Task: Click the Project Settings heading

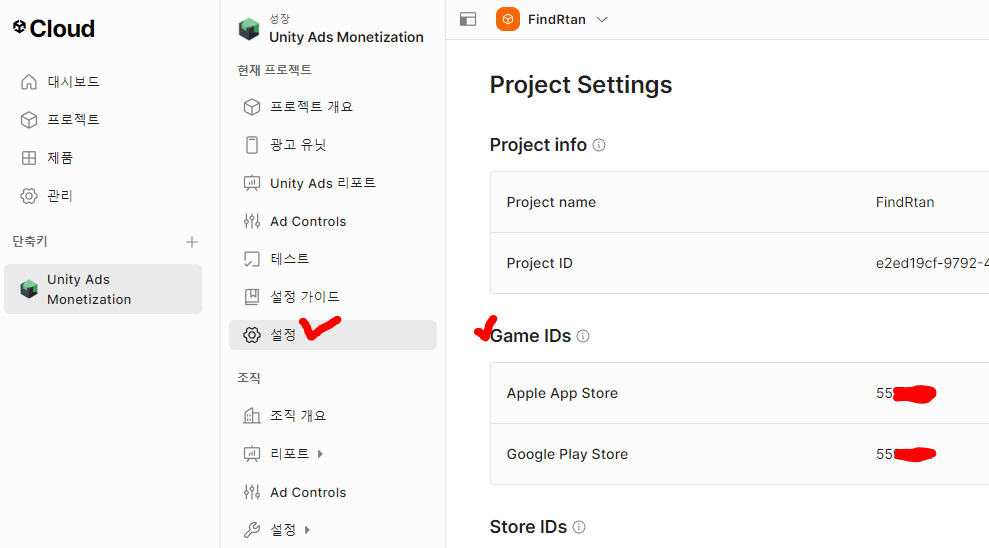Action: coord(581,85)
